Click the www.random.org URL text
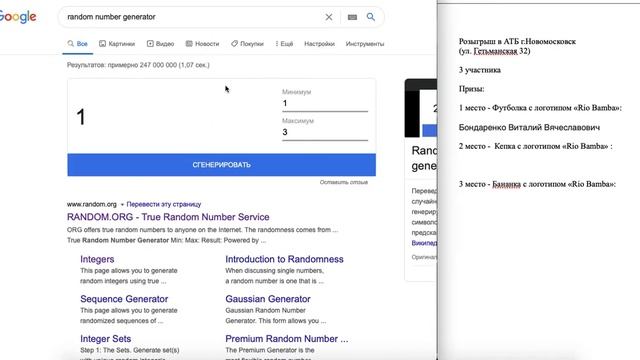The width and height of the screenshot is (640, 360). [92, 204]
